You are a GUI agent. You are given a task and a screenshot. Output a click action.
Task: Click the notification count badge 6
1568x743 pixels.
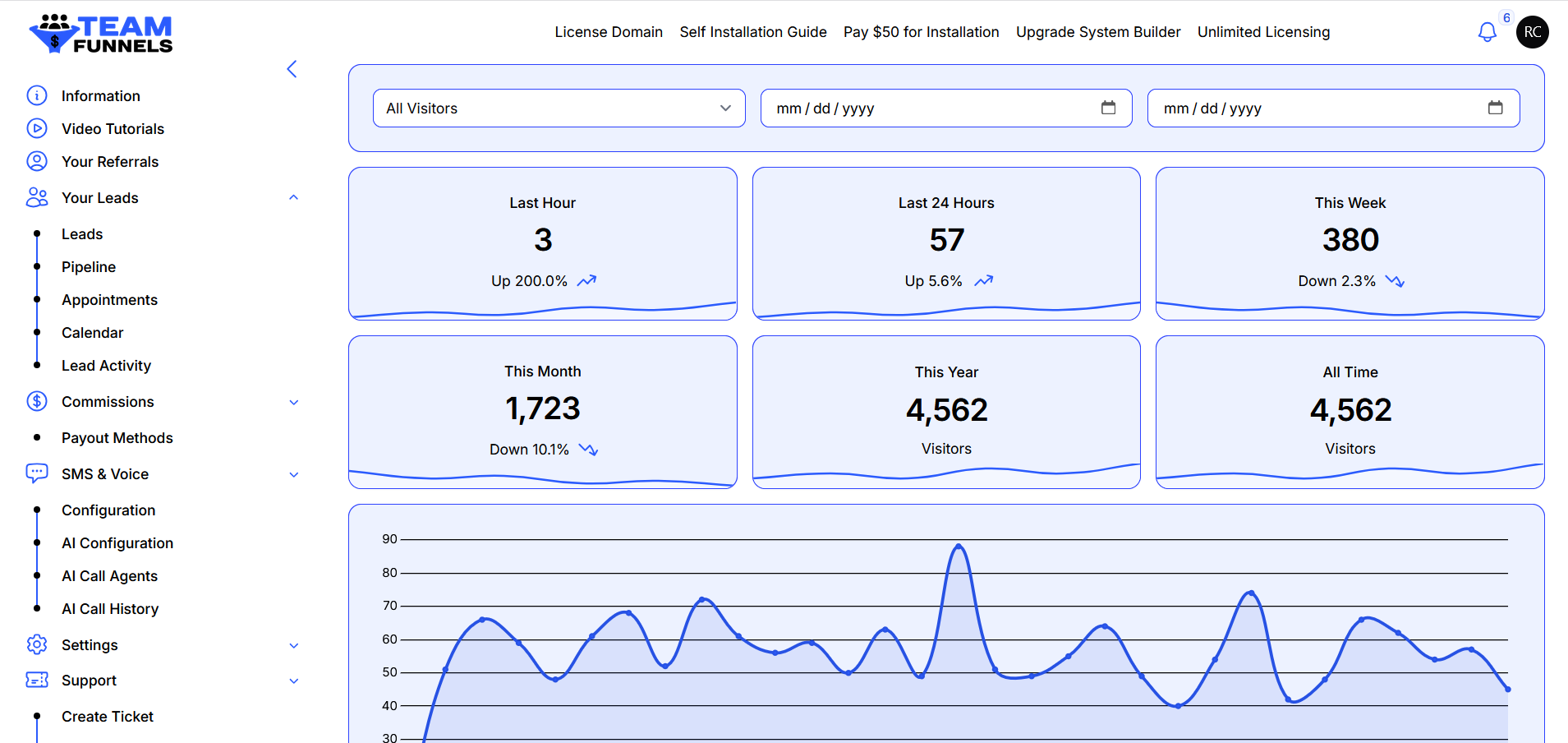(1506, 18)
